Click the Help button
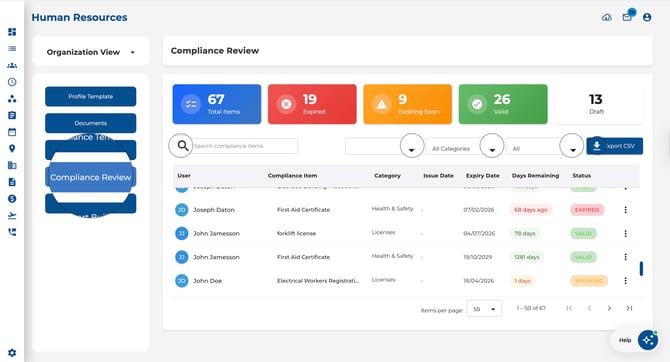 (625, 340)
